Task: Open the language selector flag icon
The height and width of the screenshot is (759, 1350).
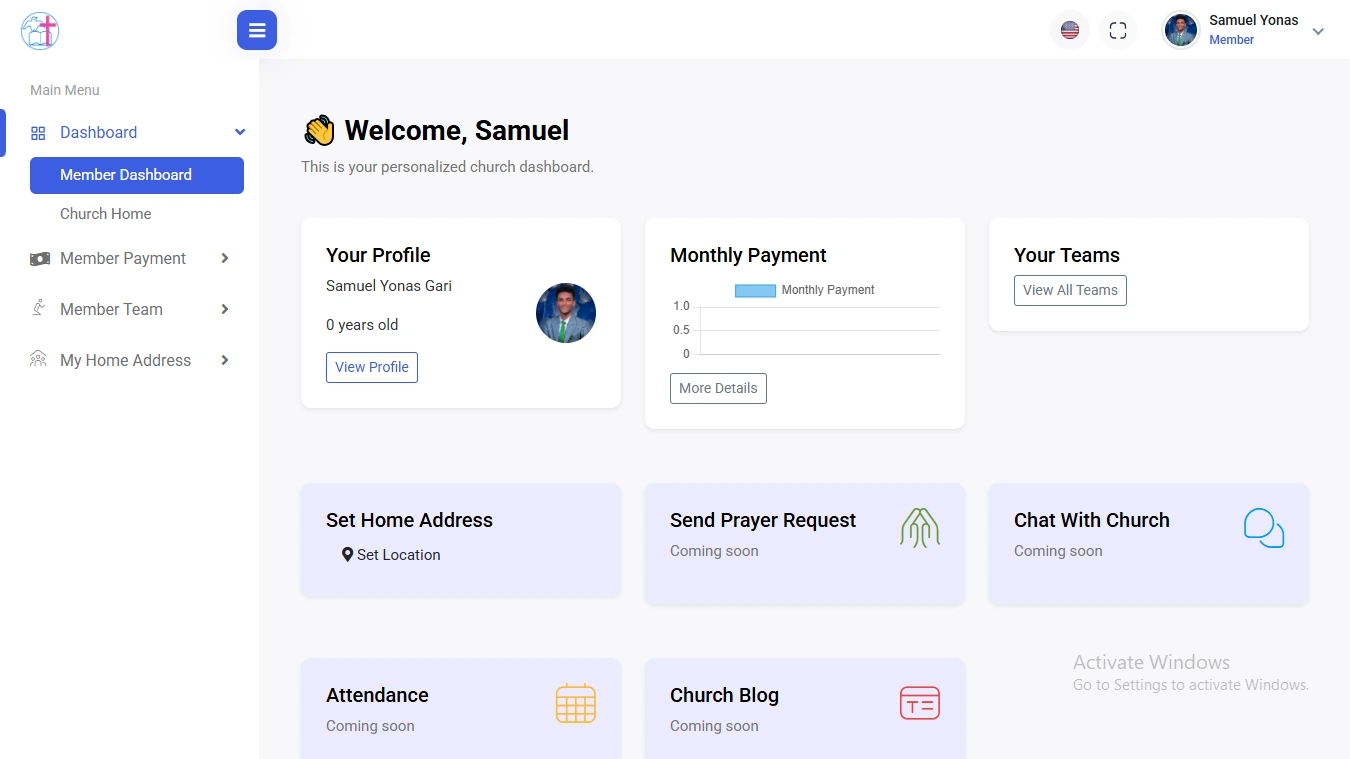Action: point(1069,30)
